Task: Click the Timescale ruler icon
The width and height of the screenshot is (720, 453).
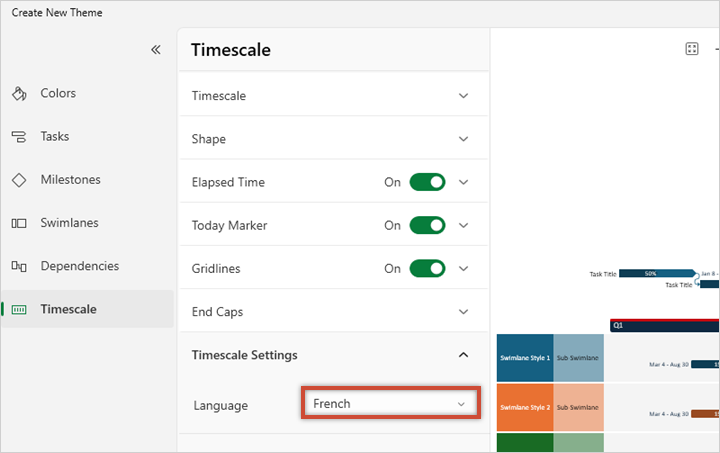Action: coord(19,310)
